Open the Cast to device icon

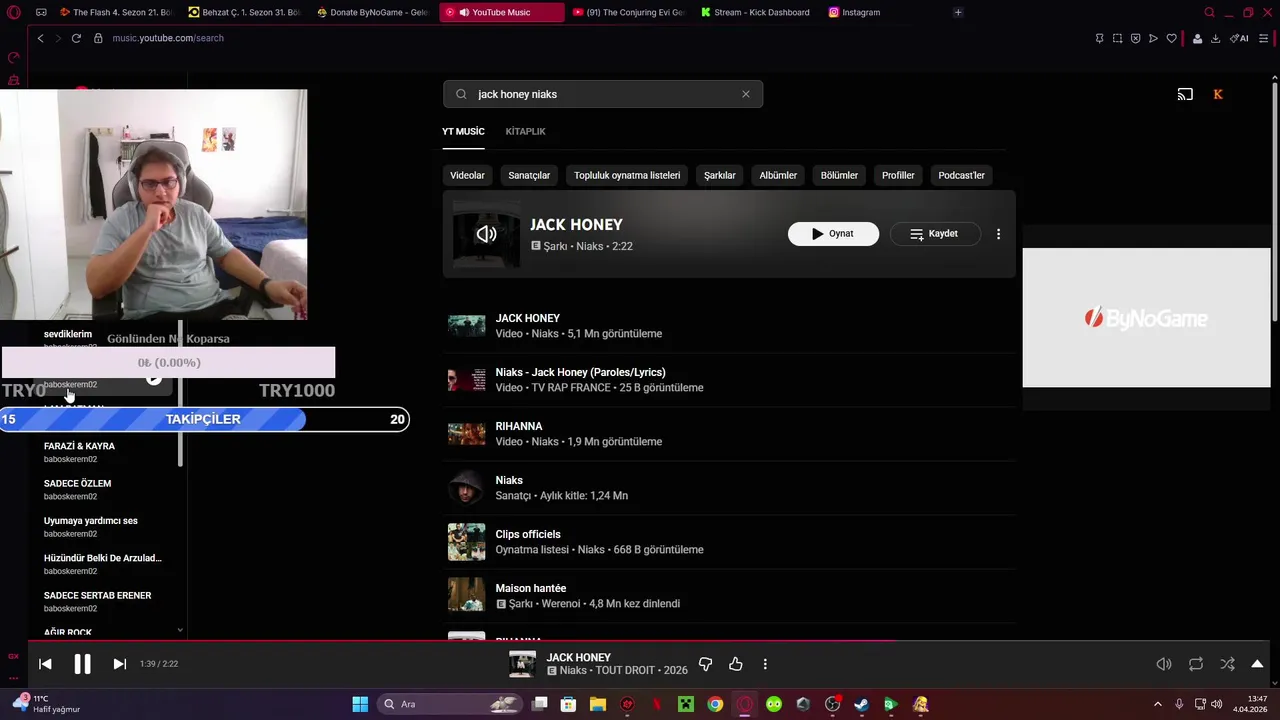pyautogui.click(x=1185, y=94)
